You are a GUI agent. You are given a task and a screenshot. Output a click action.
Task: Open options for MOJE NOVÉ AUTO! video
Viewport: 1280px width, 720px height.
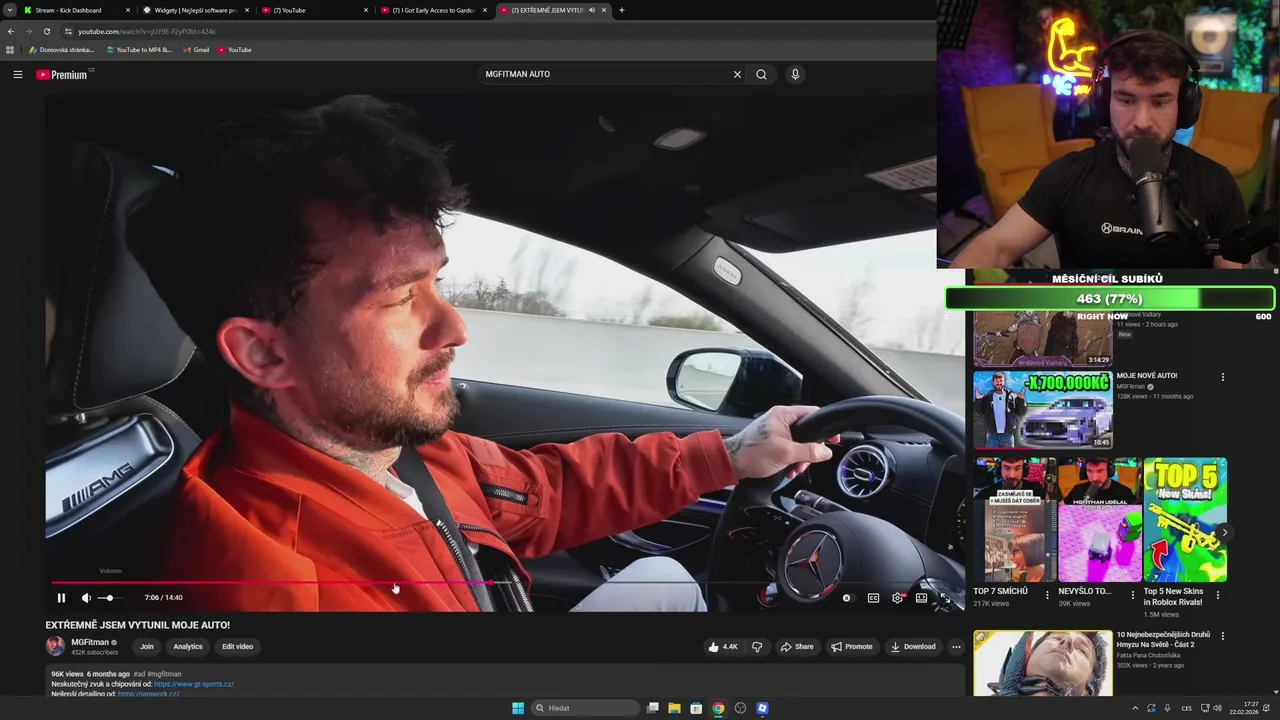coord(1222,377)
